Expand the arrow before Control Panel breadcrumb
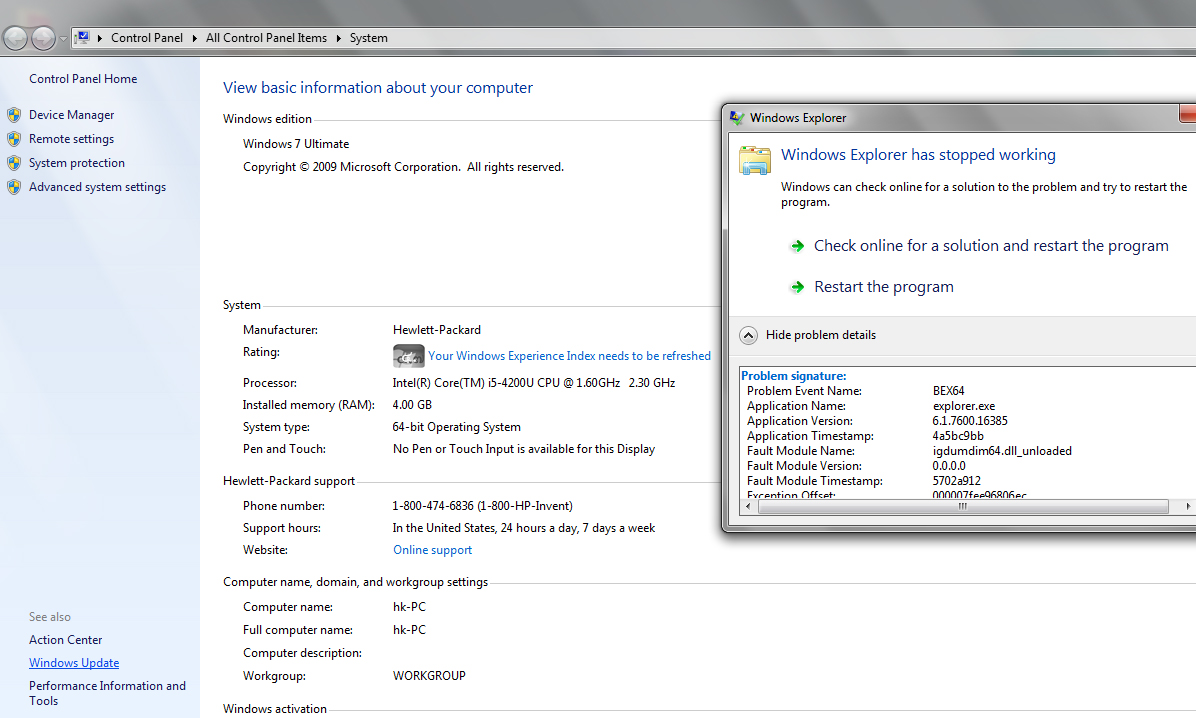The width and height of the screenshot is (1196, 718). point(100,38)
